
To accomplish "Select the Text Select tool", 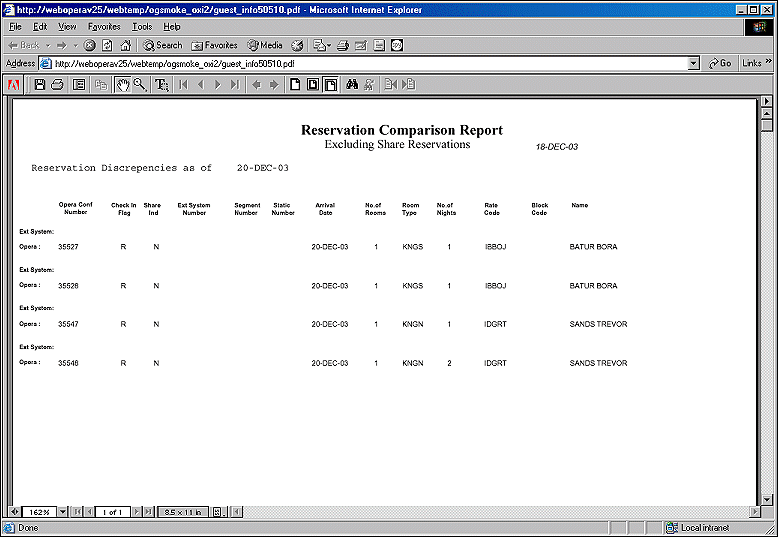I will click(161, 85).
